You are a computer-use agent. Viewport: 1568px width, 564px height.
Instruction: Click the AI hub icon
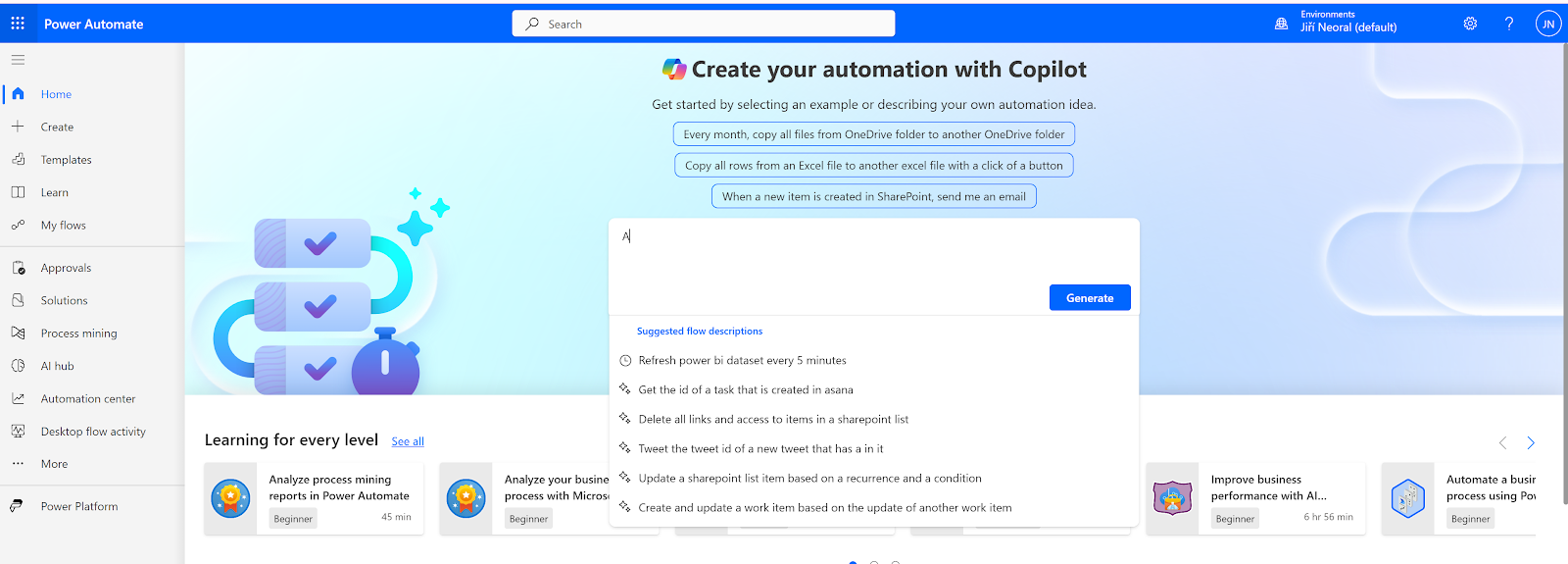[x=18, y=366]
